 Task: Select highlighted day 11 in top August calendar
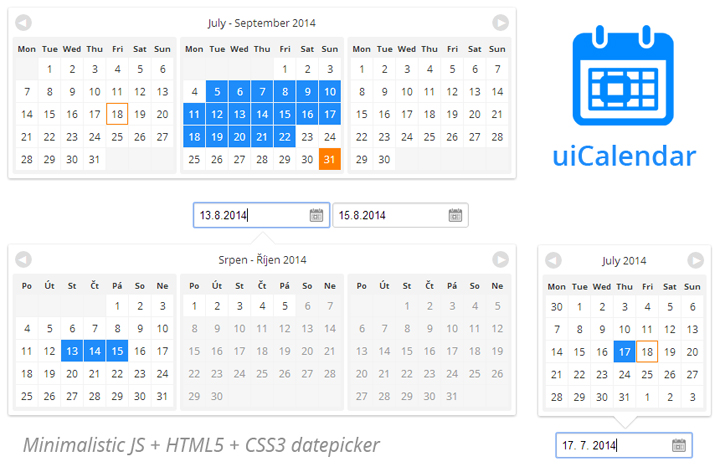pos(195,114)
